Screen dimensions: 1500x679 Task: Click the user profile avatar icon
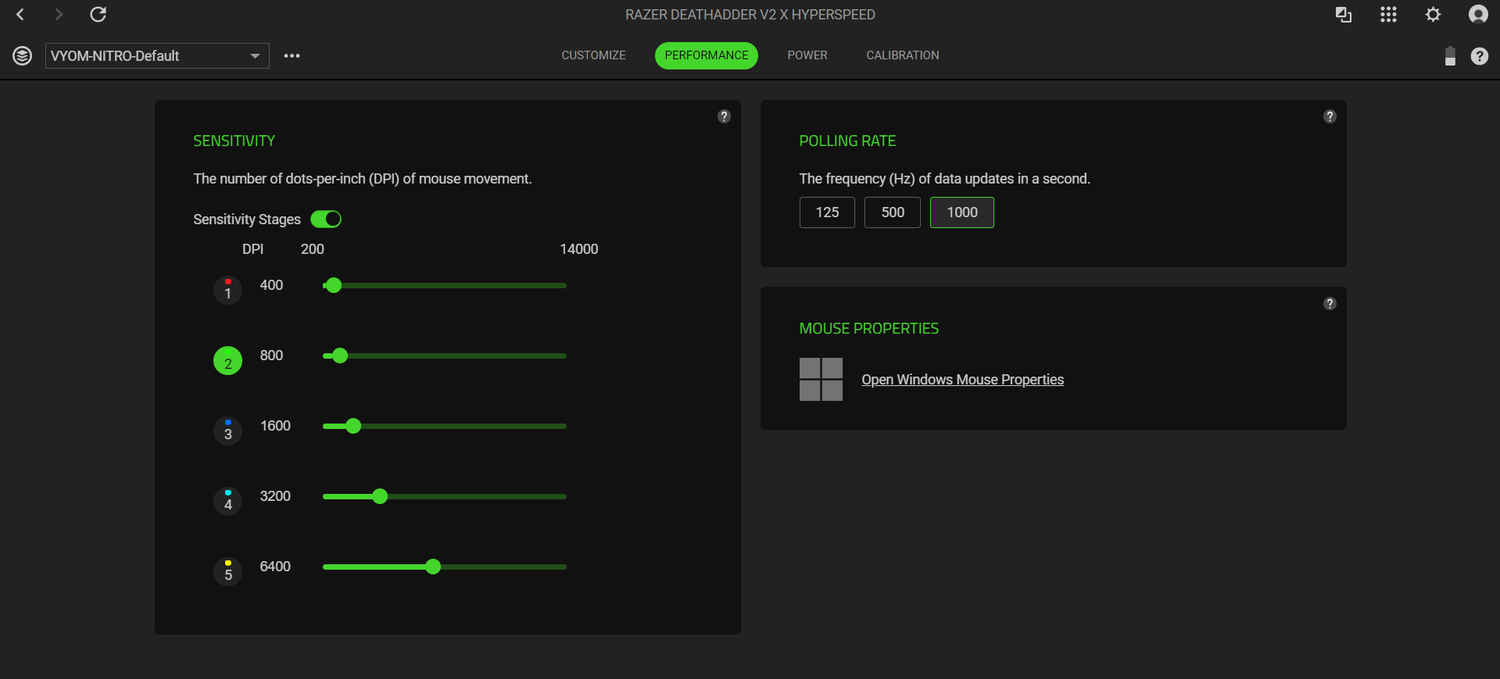coord(1478,14)
